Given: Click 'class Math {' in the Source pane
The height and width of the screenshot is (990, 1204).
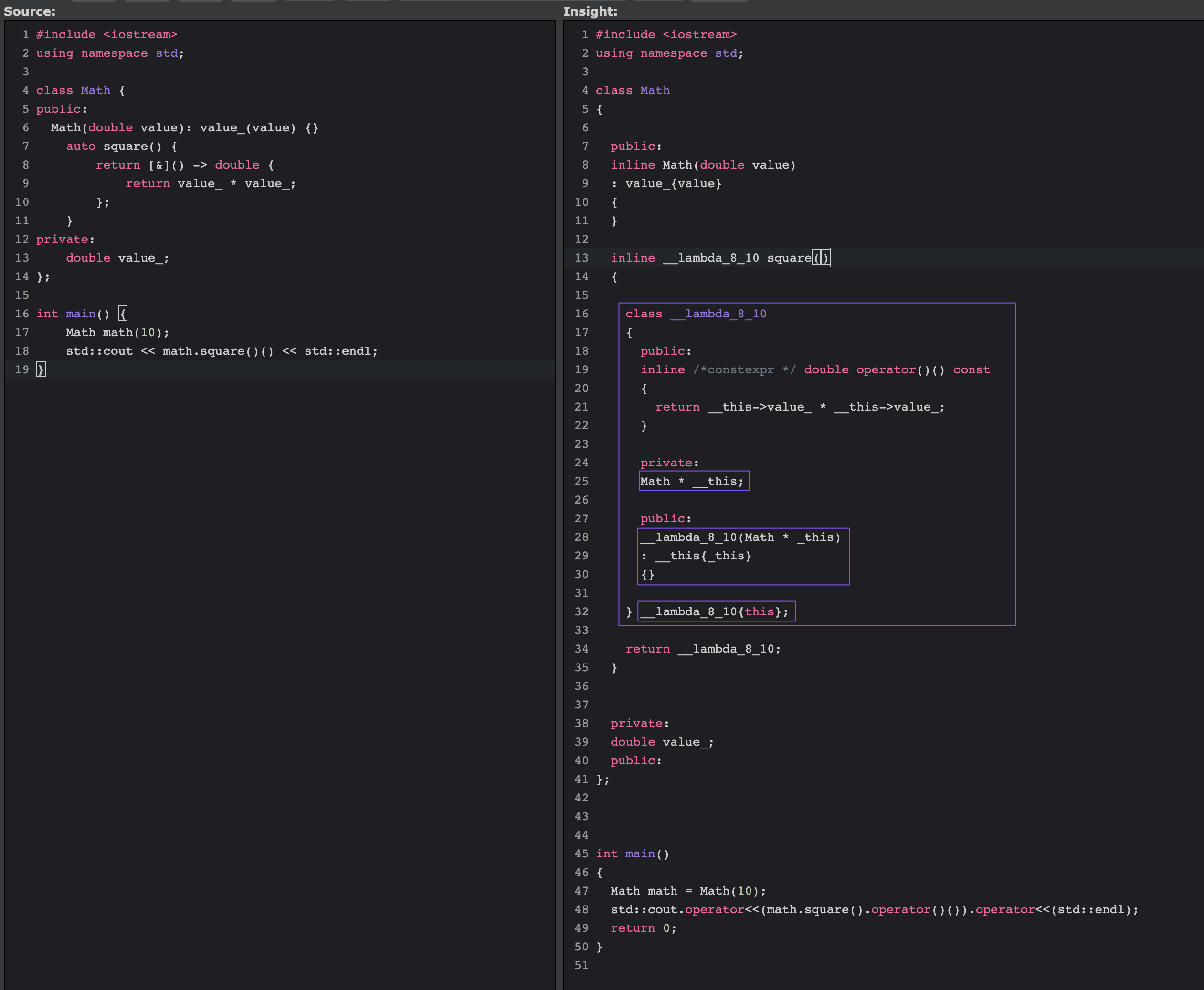Looking at the screenshot, I should click(x=80, y=90).
